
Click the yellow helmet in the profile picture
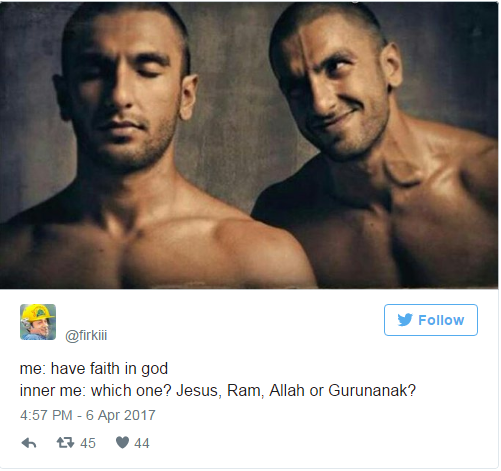click(x=38, y=313)
